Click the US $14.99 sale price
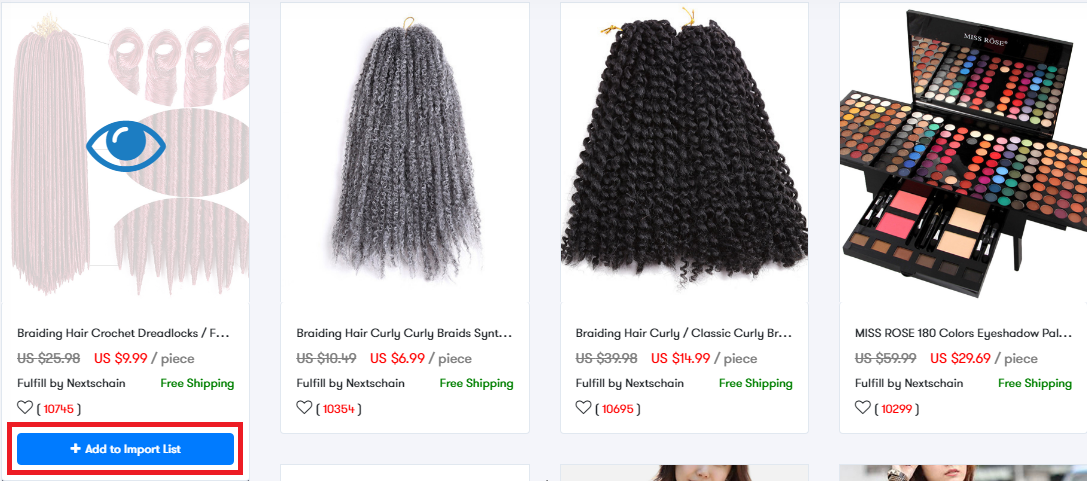 tap(681, 359)
